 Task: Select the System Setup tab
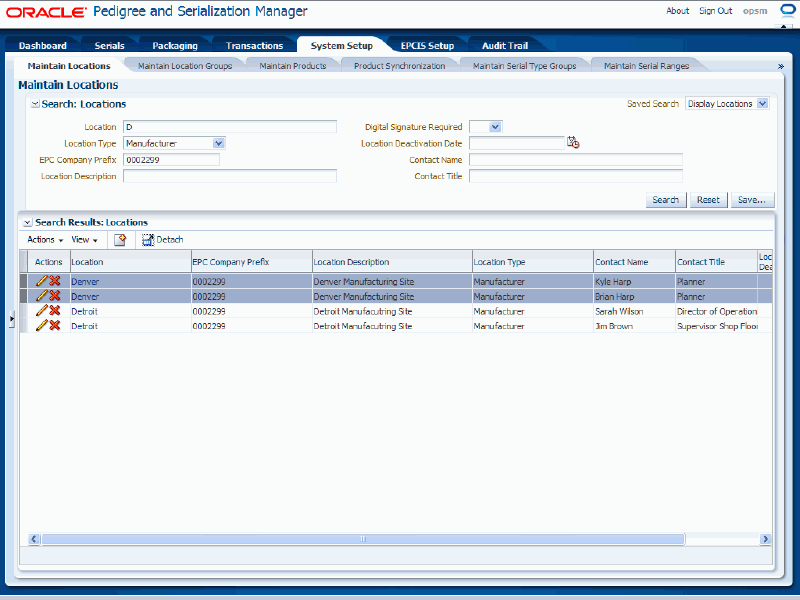pos(341,45)
